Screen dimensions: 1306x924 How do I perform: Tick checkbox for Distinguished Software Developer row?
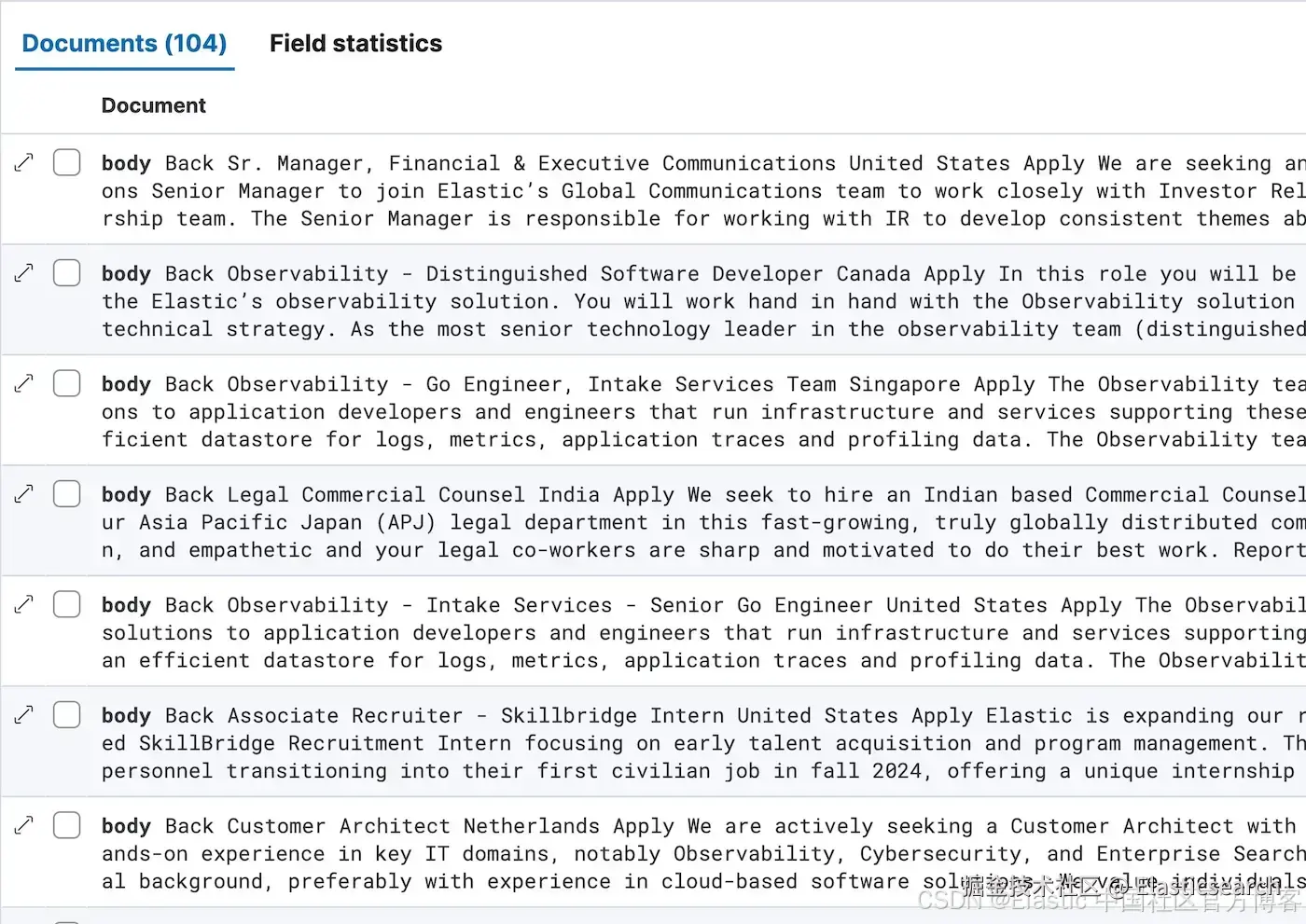(67, 273)
